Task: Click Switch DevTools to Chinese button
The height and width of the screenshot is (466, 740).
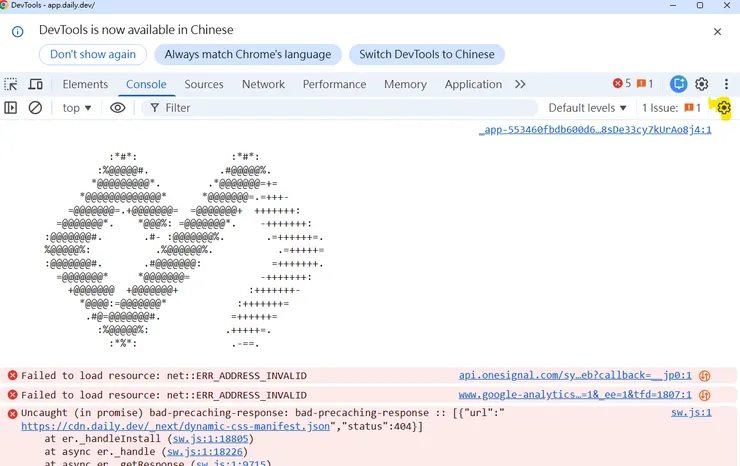Action: 427,54
